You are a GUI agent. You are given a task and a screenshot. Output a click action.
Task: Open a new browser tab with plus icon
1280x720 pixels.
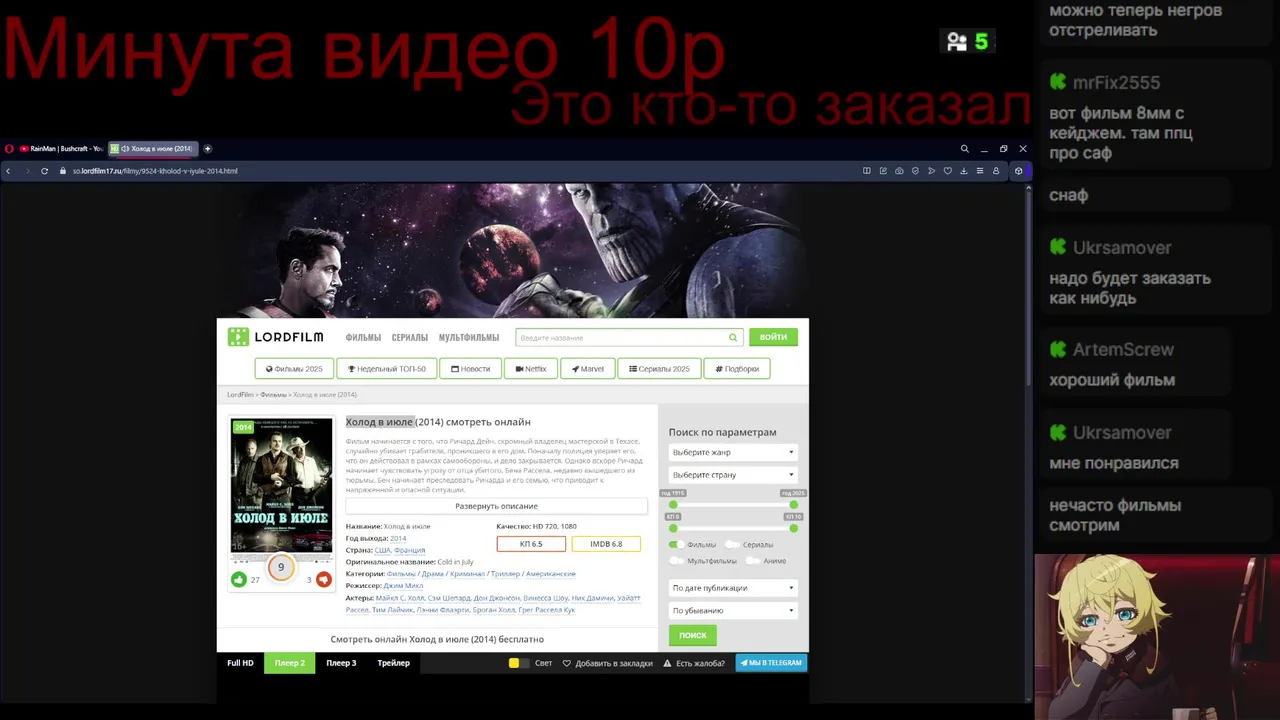(208, 149)
